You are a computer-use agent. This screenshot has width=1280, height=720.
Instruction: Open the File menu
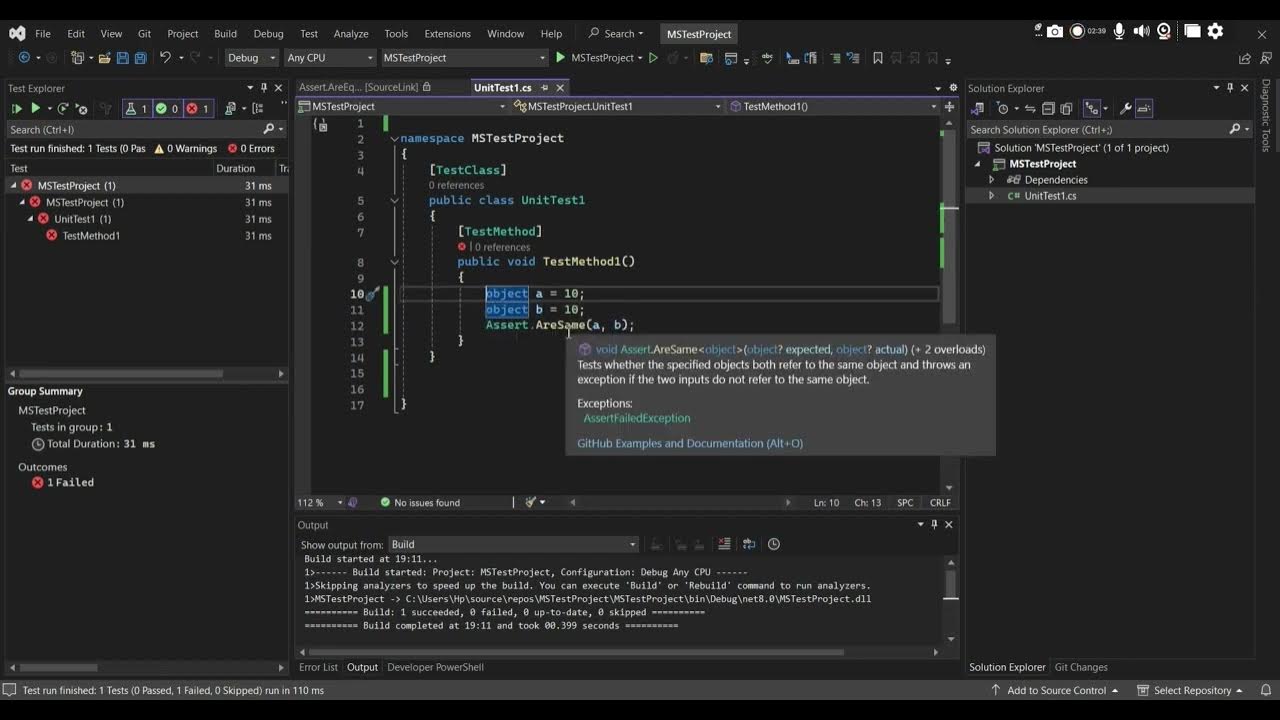[43, 33]
